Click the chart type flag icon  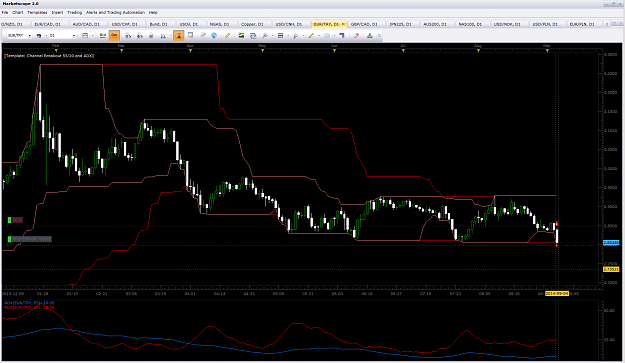pos(39,36)
